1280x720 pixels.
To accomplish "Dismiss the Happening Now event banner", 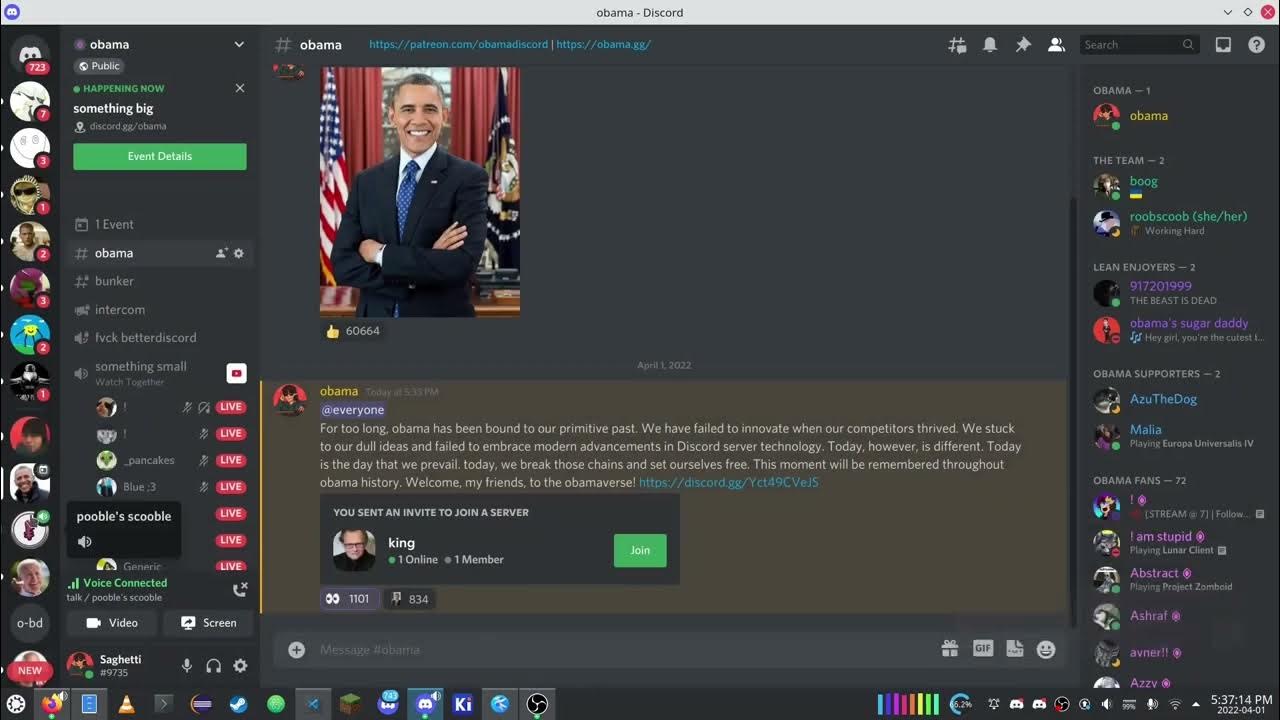I will pos(240,88).
